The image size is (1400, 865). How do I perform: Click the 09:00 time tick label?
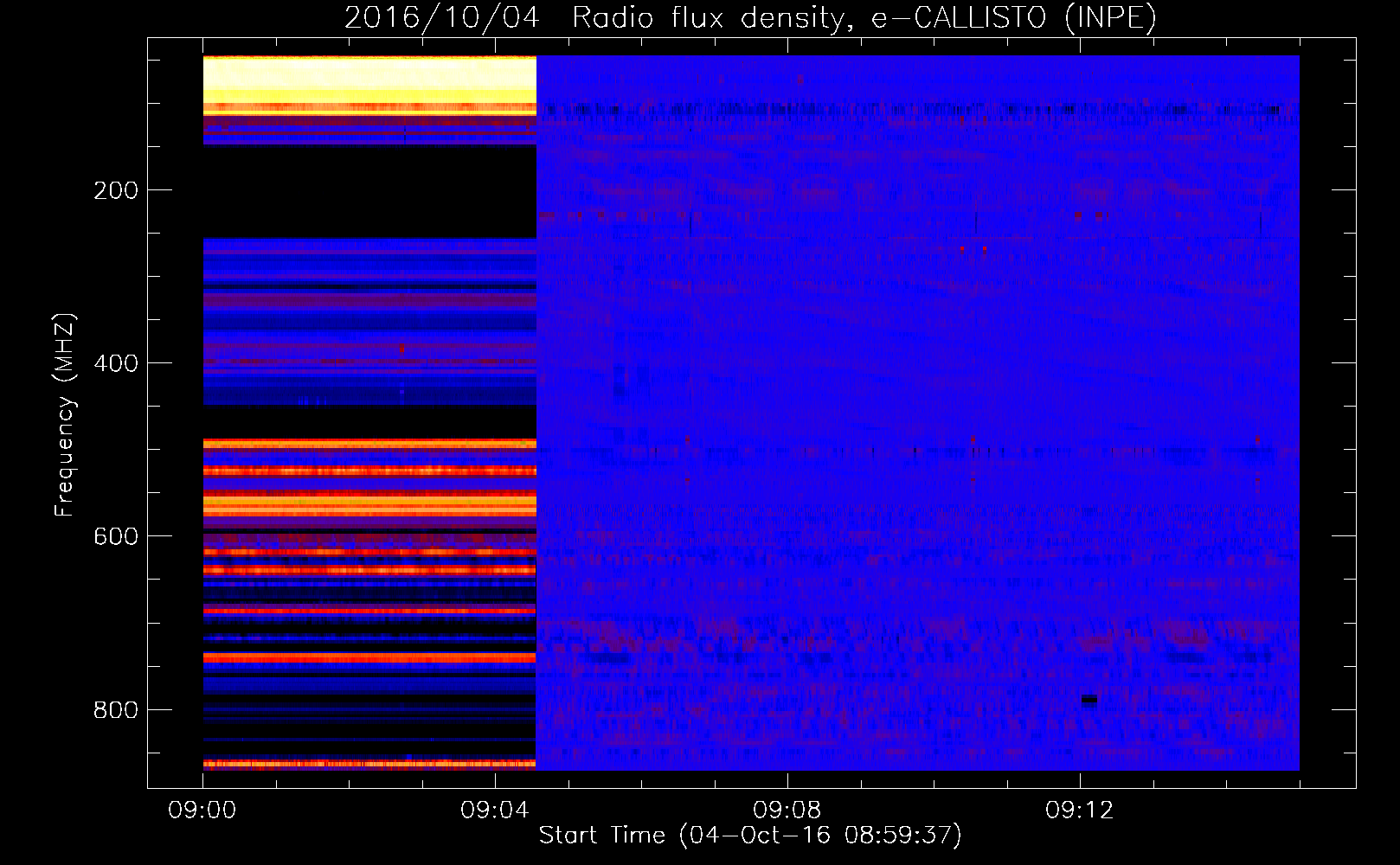202,811
